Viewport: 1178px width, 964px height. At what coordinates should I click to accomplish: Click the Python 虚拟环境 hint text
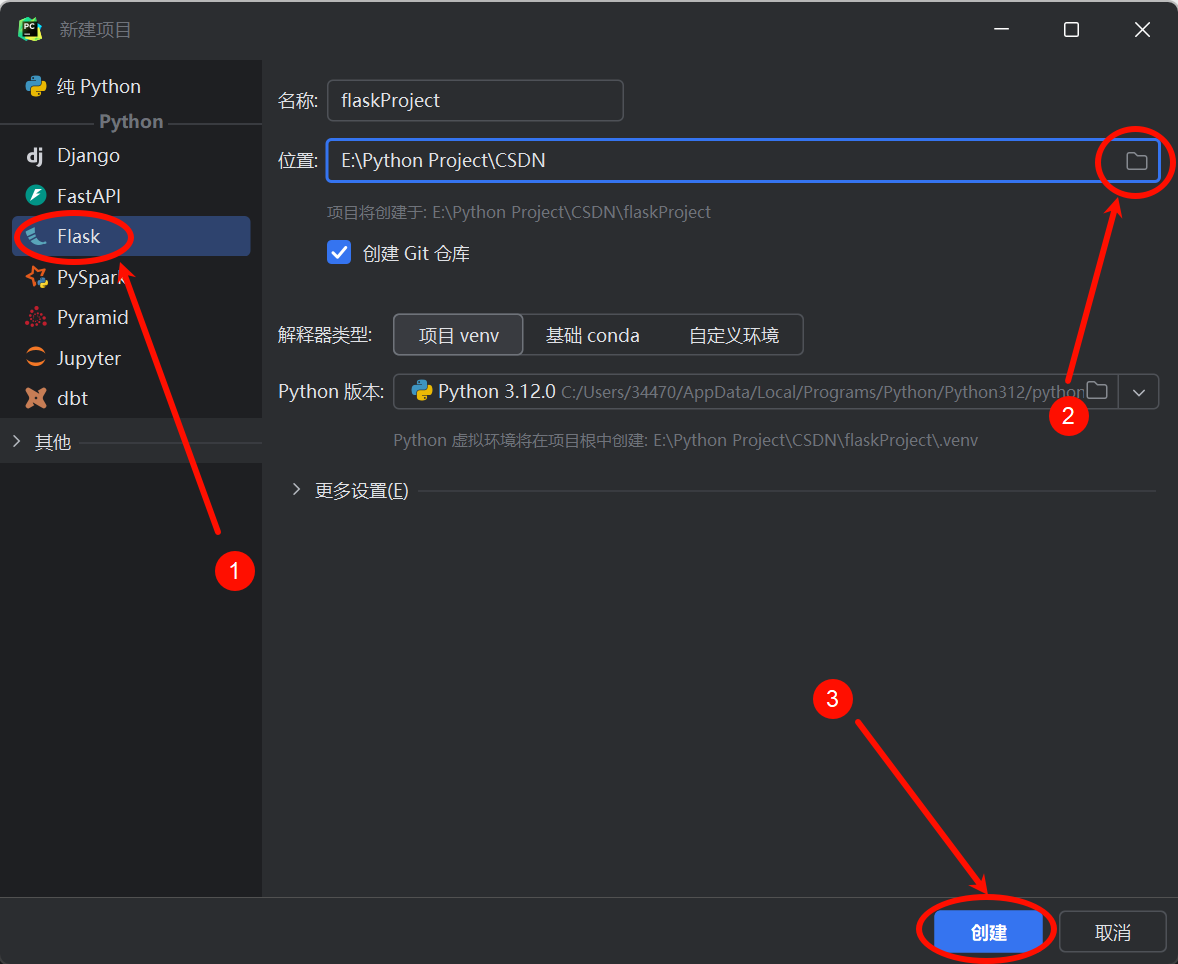(685, 440)
